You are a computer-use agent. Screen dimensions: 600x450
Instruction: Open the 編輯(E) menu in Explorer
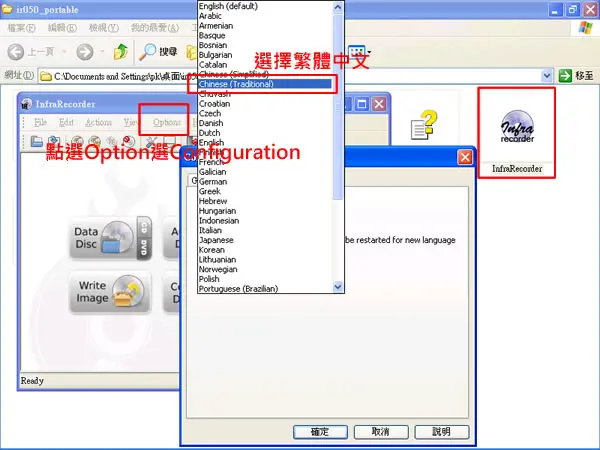pyautogui.click(x=62, y=28)
